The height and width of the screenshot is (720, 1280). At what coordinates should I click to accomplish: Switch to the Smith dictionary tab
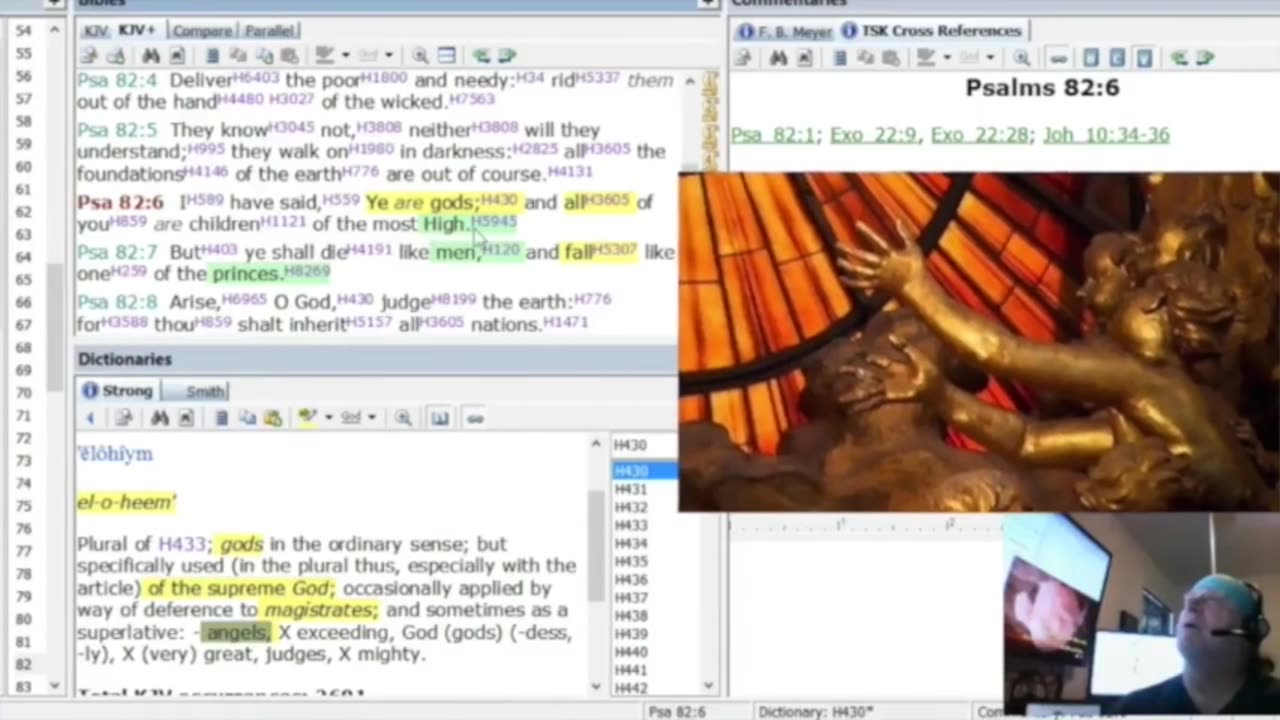[200, 391]
